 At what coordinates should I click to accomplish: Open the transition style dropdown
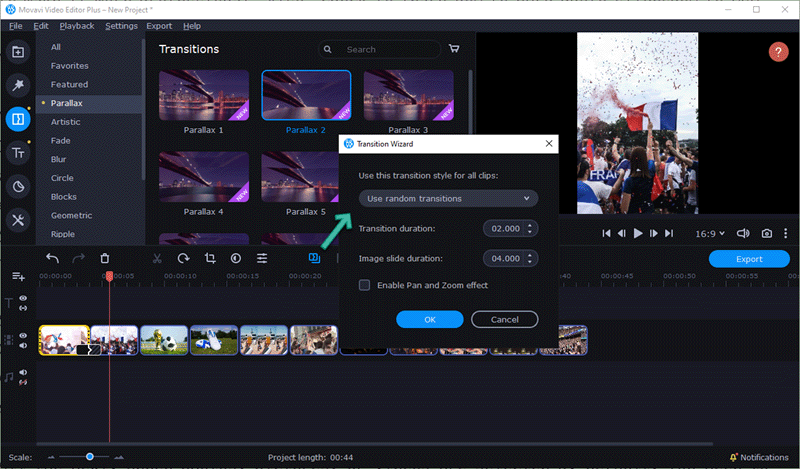click(x=448, y=199)
